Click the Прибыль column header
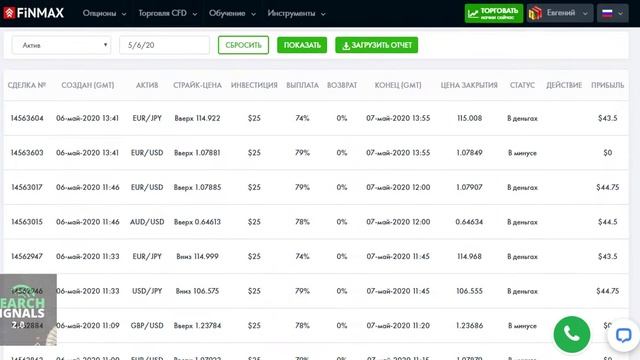640x360 pixels. (x=607, y=85)
